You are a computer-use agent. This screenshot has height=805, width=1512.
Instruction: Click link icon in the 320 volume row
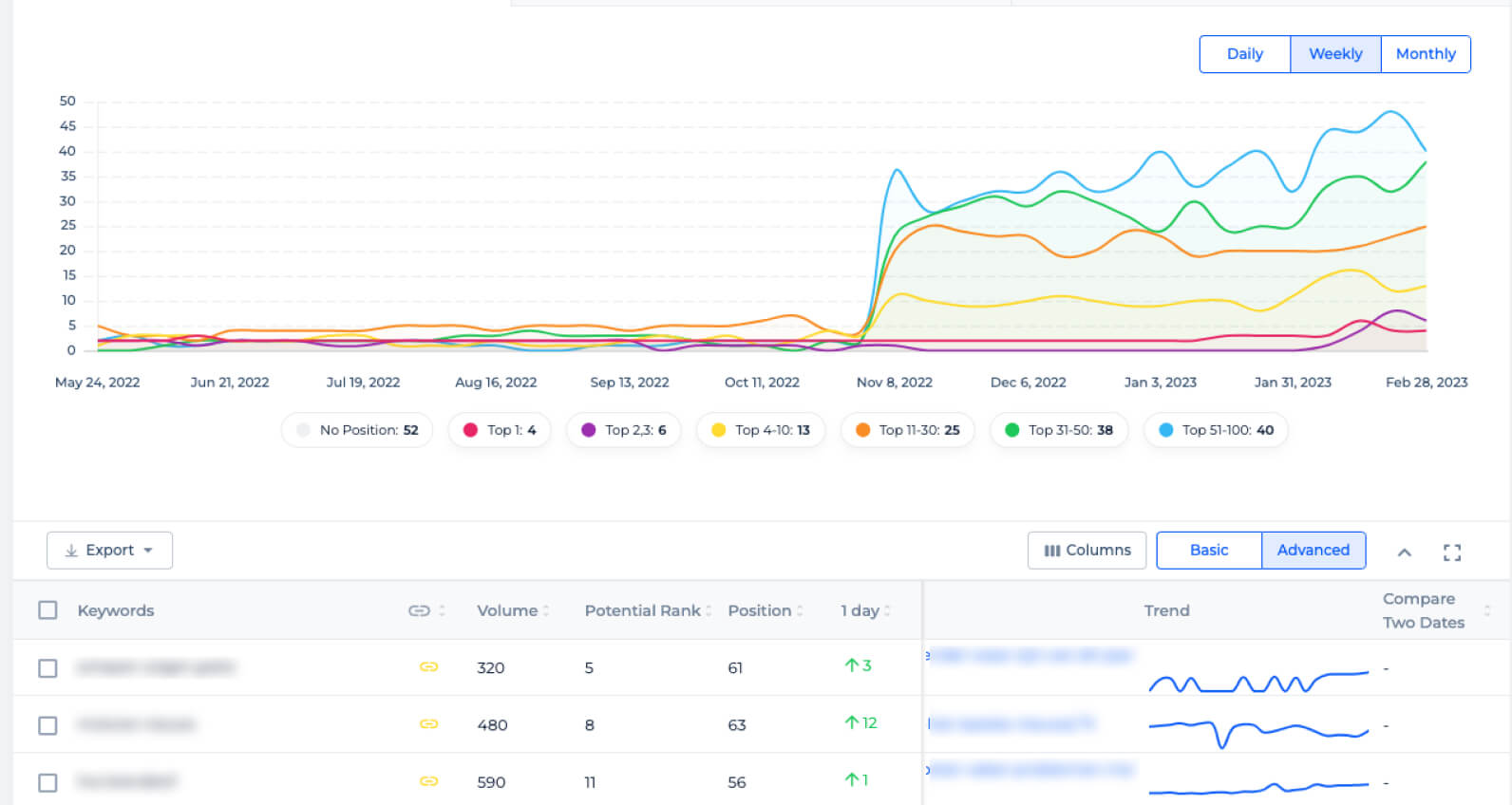click(x=428, y=667)
